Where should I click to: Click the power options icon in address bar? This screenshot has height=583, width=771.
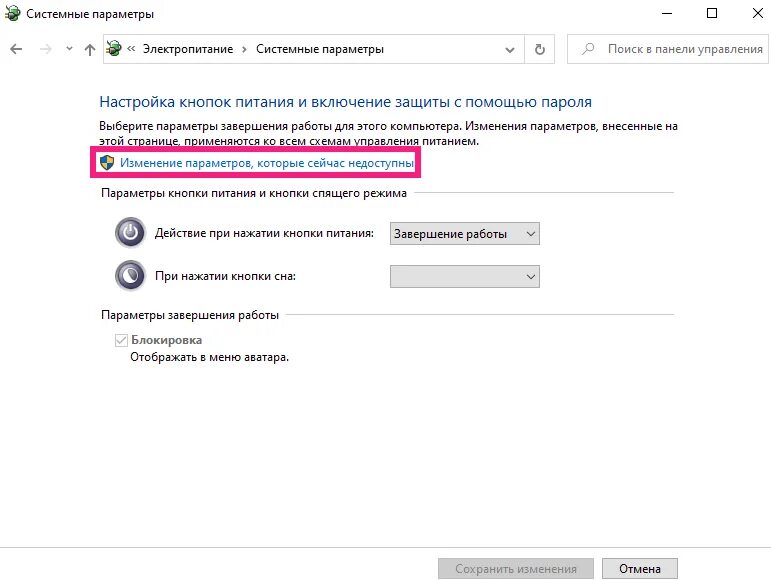114,49
